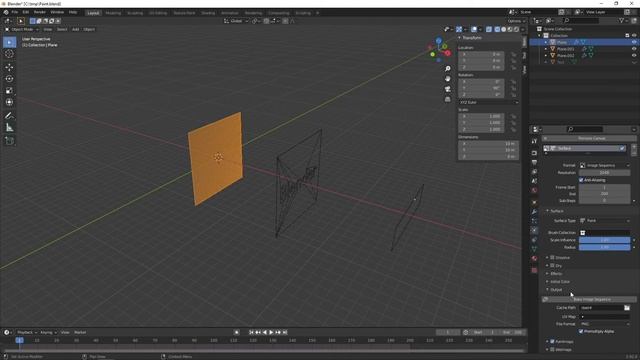Toggle Collection visibility eye icon
The width and height of the screenshot is (640, 360).
(634, 36)
